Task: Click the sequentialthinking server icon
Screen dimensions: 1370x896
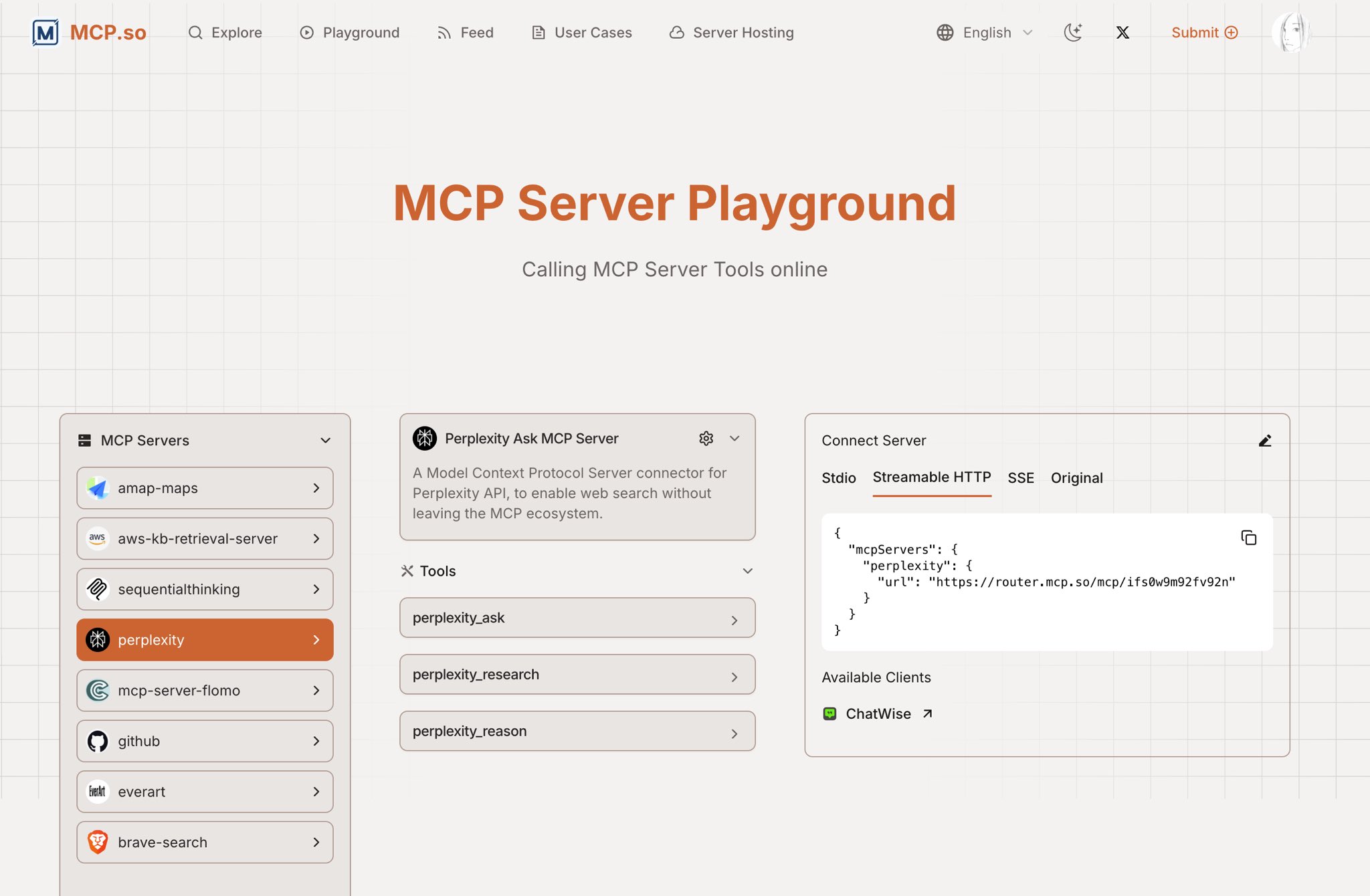Action: click(98, 589)
